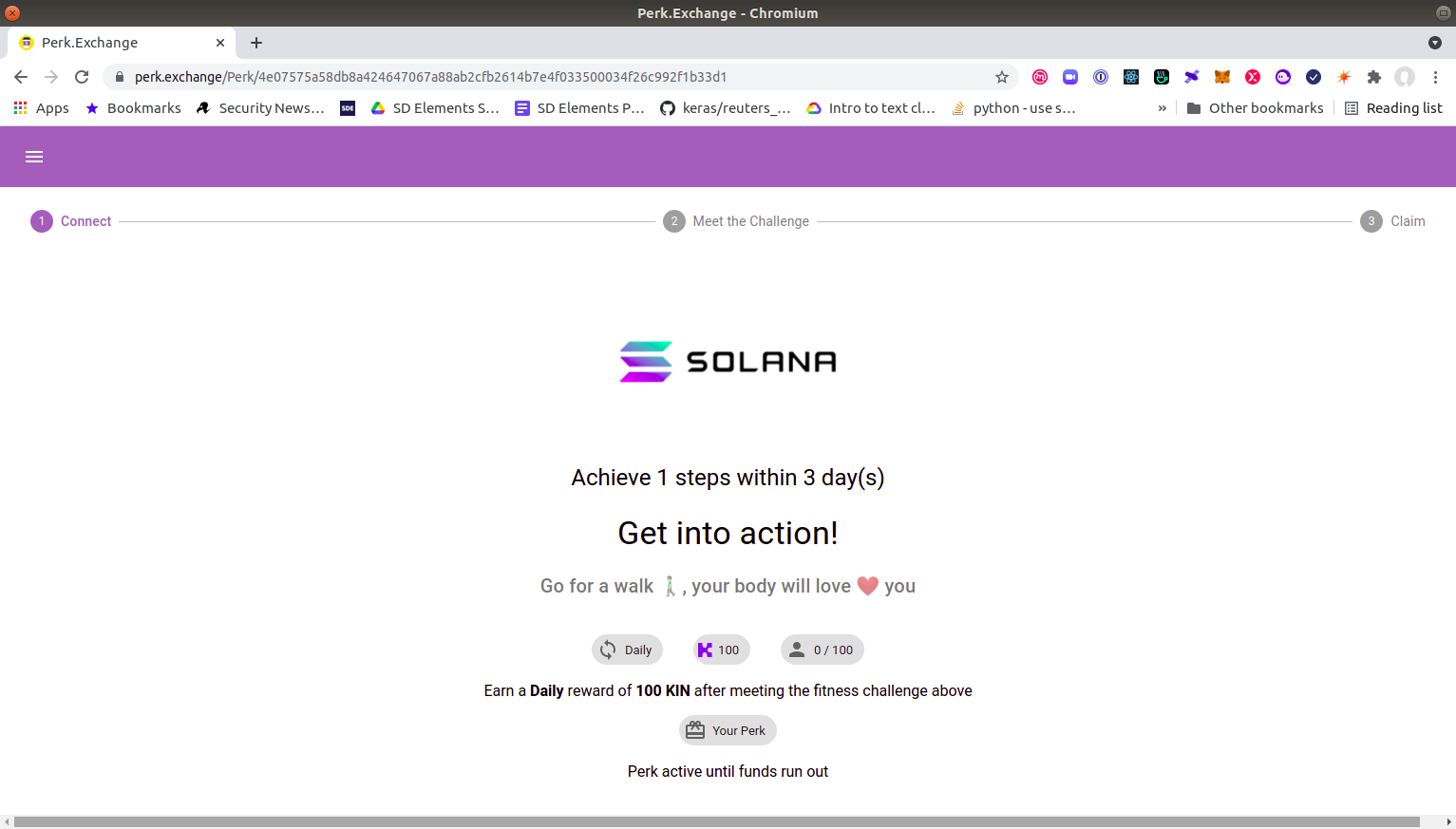Open the red circular M extension
Image resolution: width=1456 pixels, height=829 pixels.
pyautogui.click(x=1040, y=77)
